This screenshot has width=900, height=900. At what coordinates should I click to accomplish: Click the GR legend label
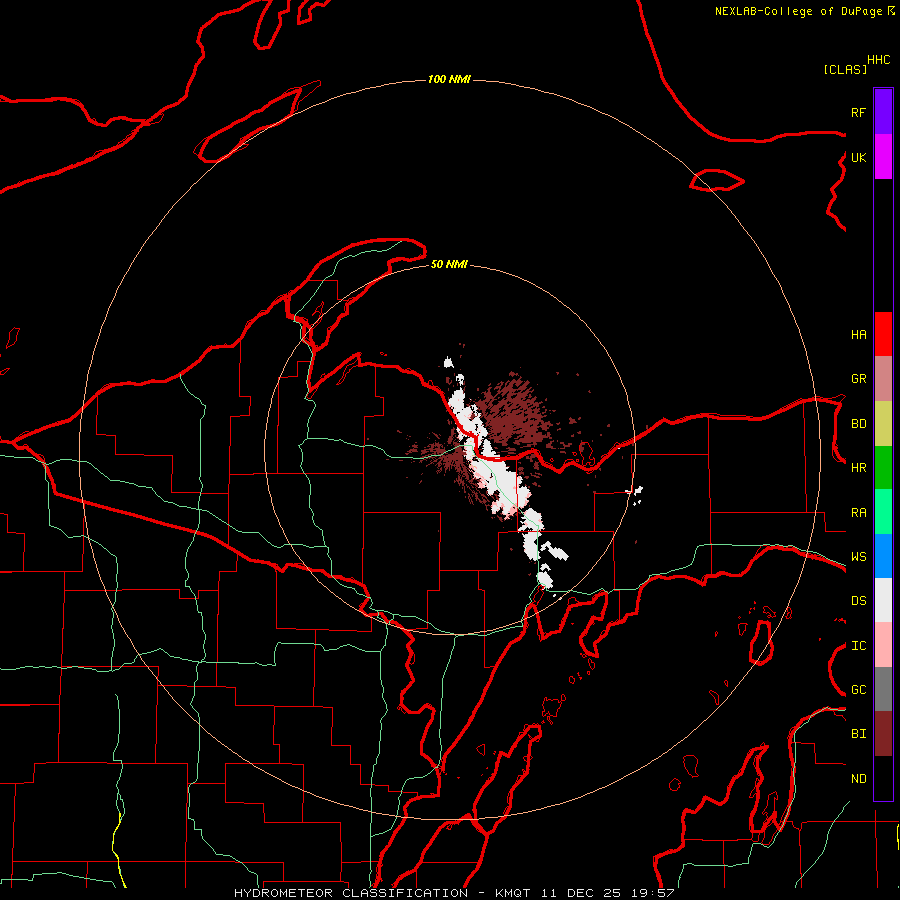point(859,379)
